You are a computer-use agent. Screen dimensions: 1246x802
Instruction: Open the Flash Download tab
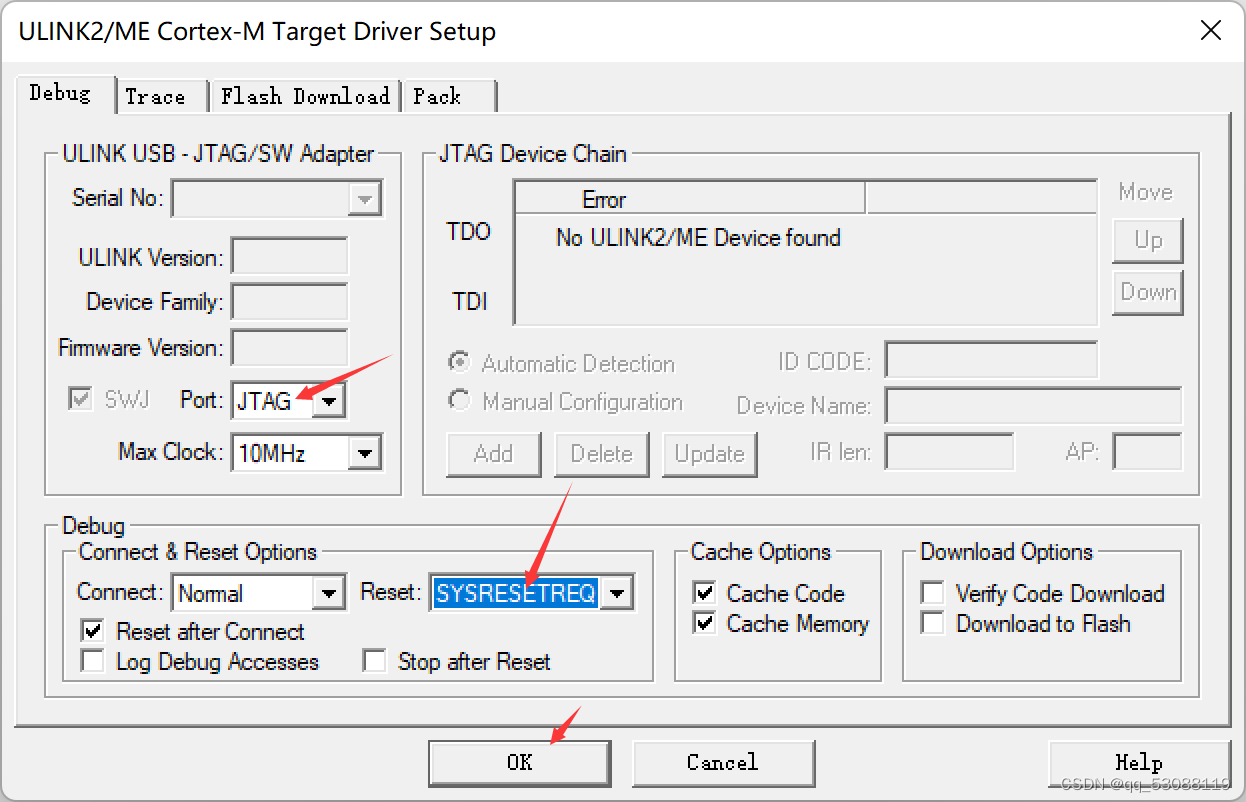(x=304, y=96)
